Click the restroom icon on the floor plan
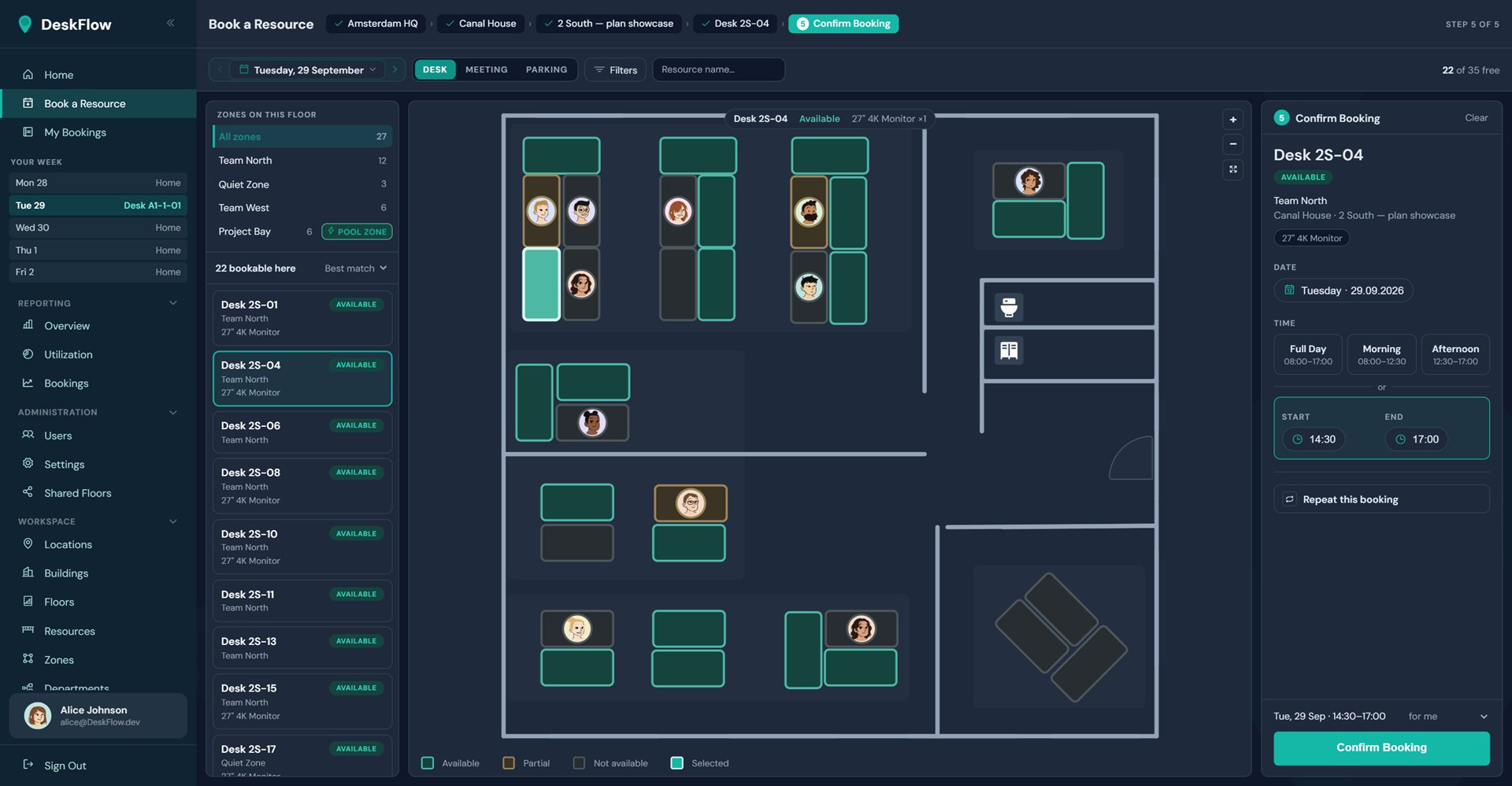The image size is (1512, 786). [x=1009, y=306]
